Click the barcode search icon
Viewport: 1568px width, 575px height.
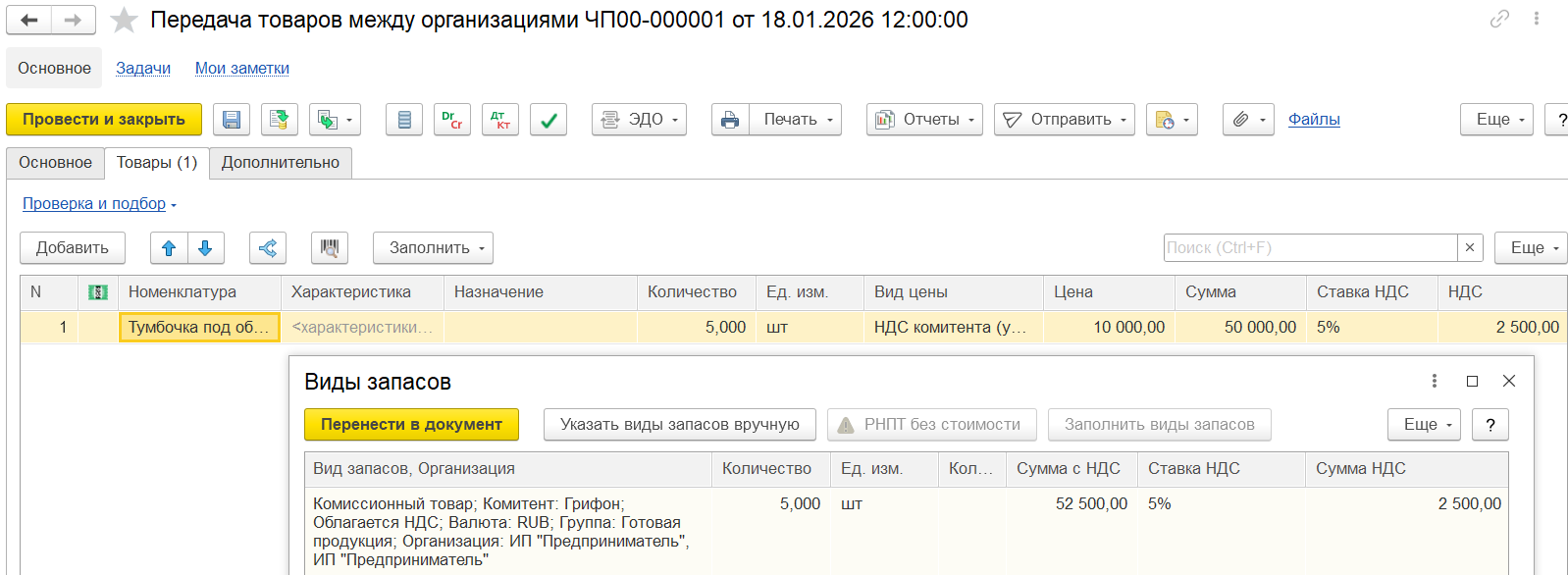pos(330,248)
